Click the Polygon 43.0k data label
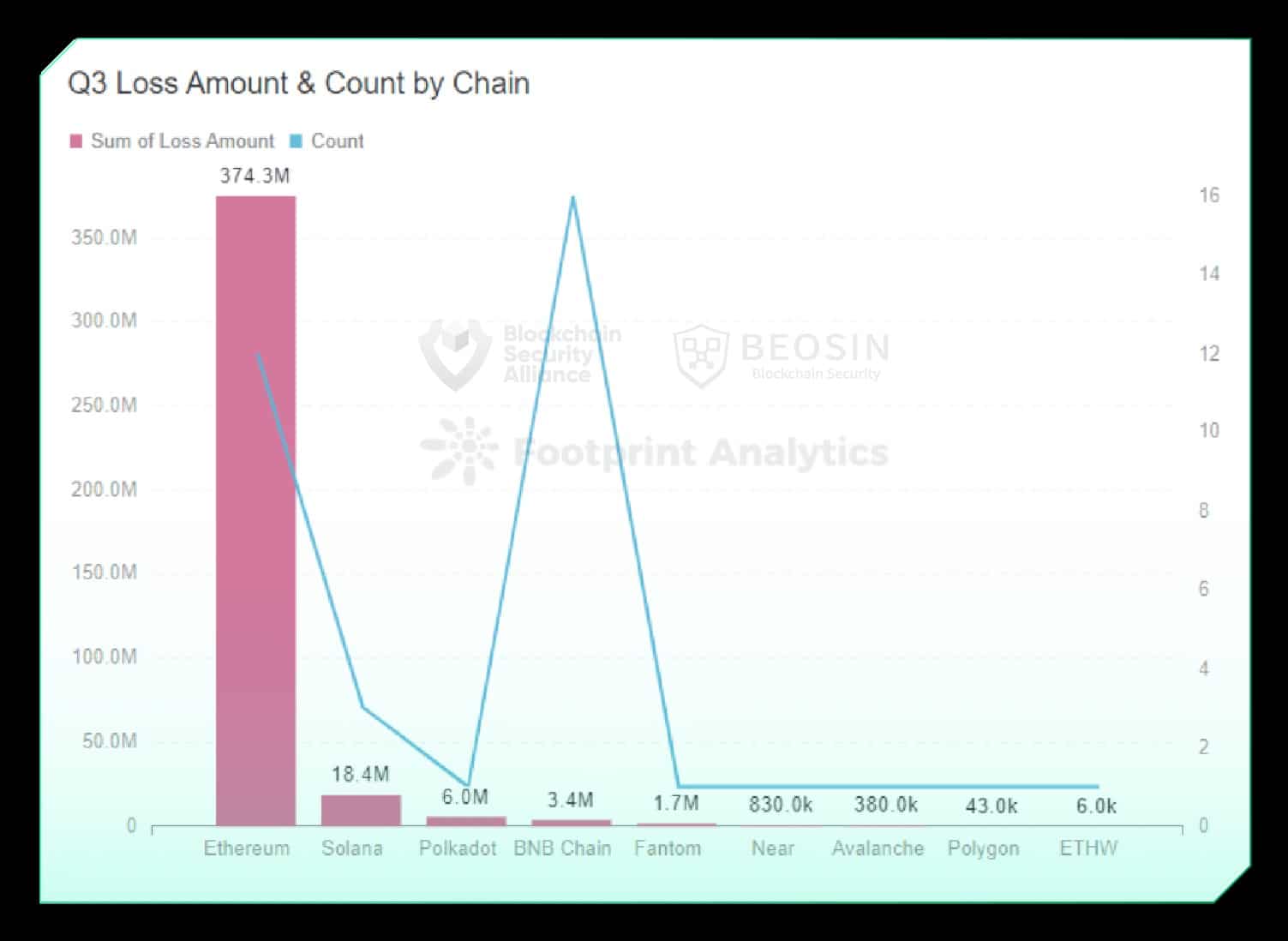 tap(991, 806)
